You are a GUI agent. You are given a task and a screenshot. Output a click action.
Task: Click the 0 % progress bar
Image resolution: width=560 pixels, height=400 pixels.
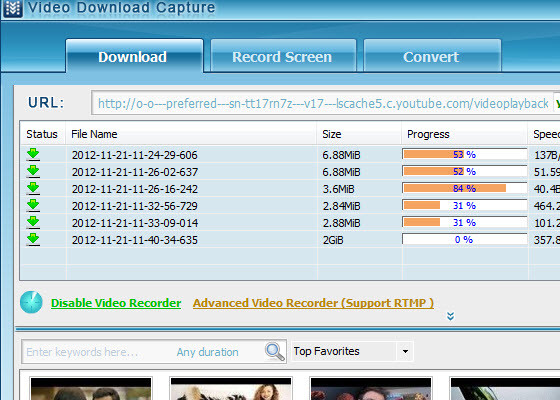(465, 239)
